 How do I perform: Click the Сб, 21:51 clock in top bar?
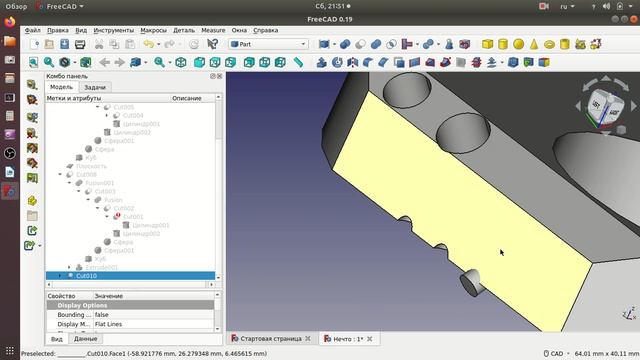332,6
